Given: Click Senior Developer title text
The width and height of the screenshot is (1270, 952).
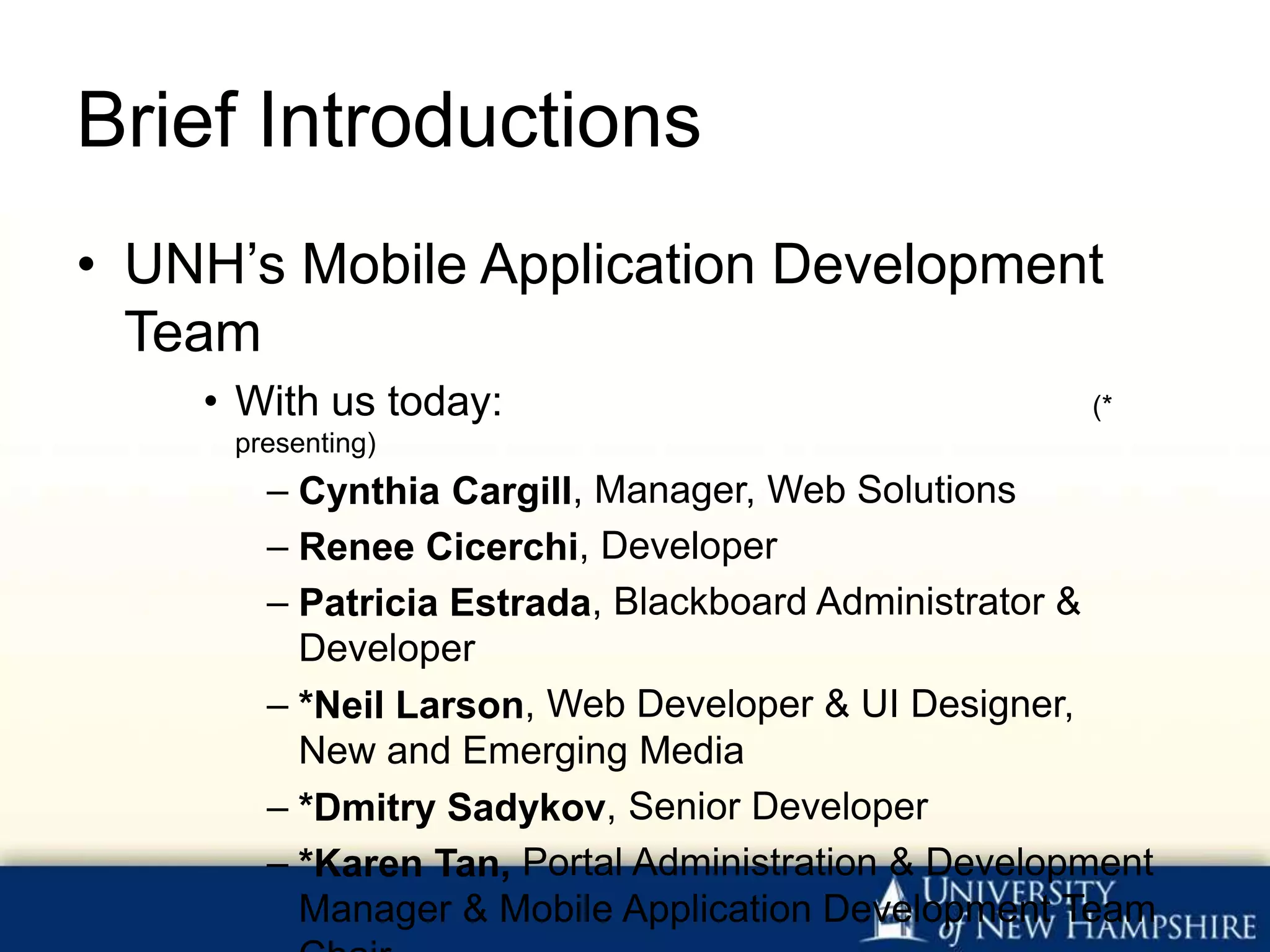Looking at the screenshot, I should [778, 807].
